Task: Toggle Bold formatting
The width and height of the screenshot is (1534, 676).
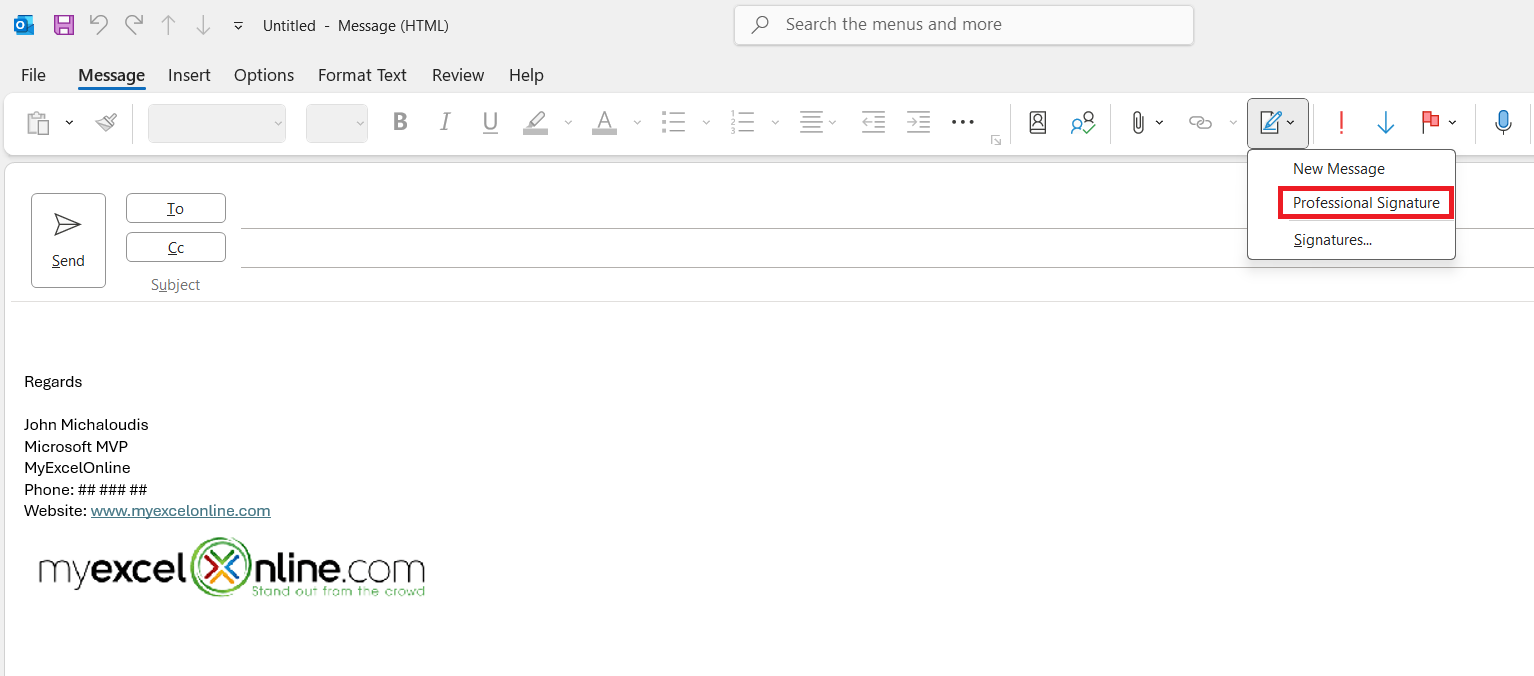Action: [400, 122]
